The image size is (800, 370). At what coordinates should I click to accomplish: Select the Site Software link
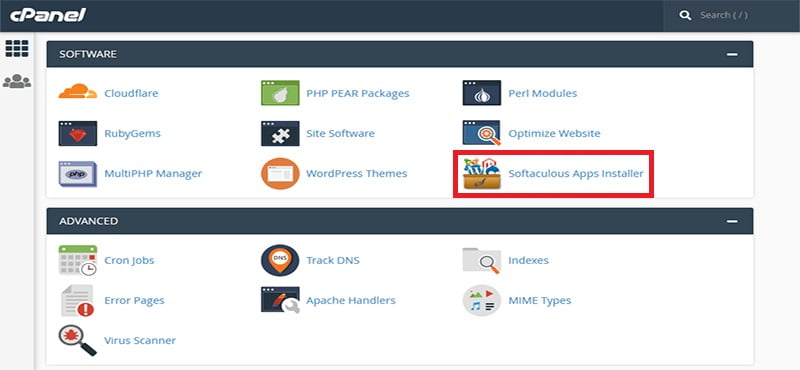point(340,134)
